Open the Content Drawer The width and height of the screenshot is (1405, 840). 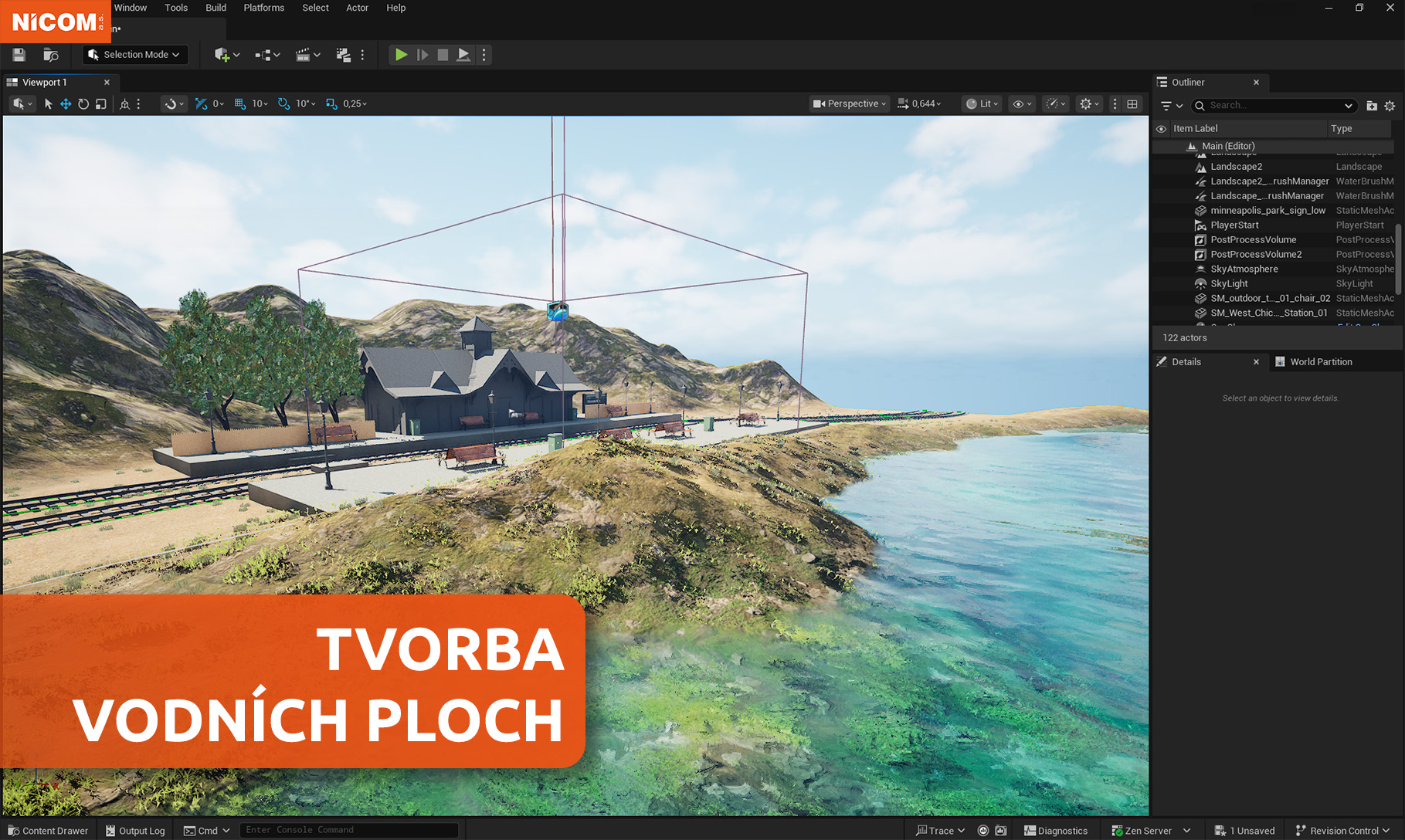click(48, 831)
